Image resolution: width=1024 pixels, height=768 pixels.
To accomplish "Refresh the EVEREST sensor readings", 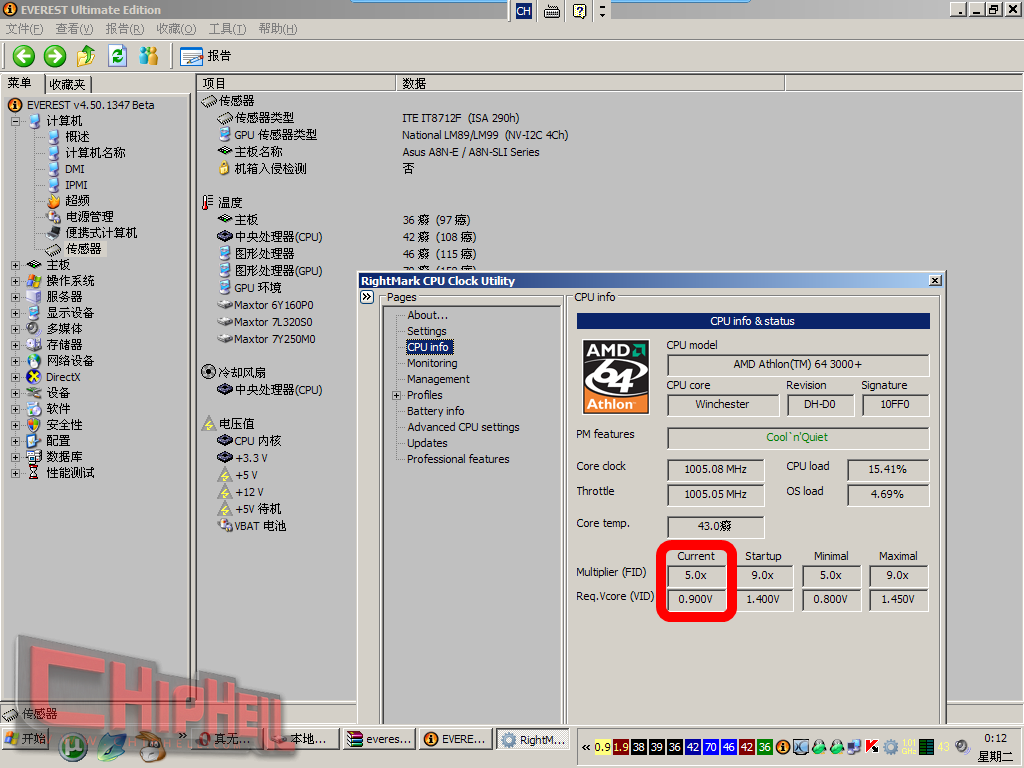I will coord(118,56).
